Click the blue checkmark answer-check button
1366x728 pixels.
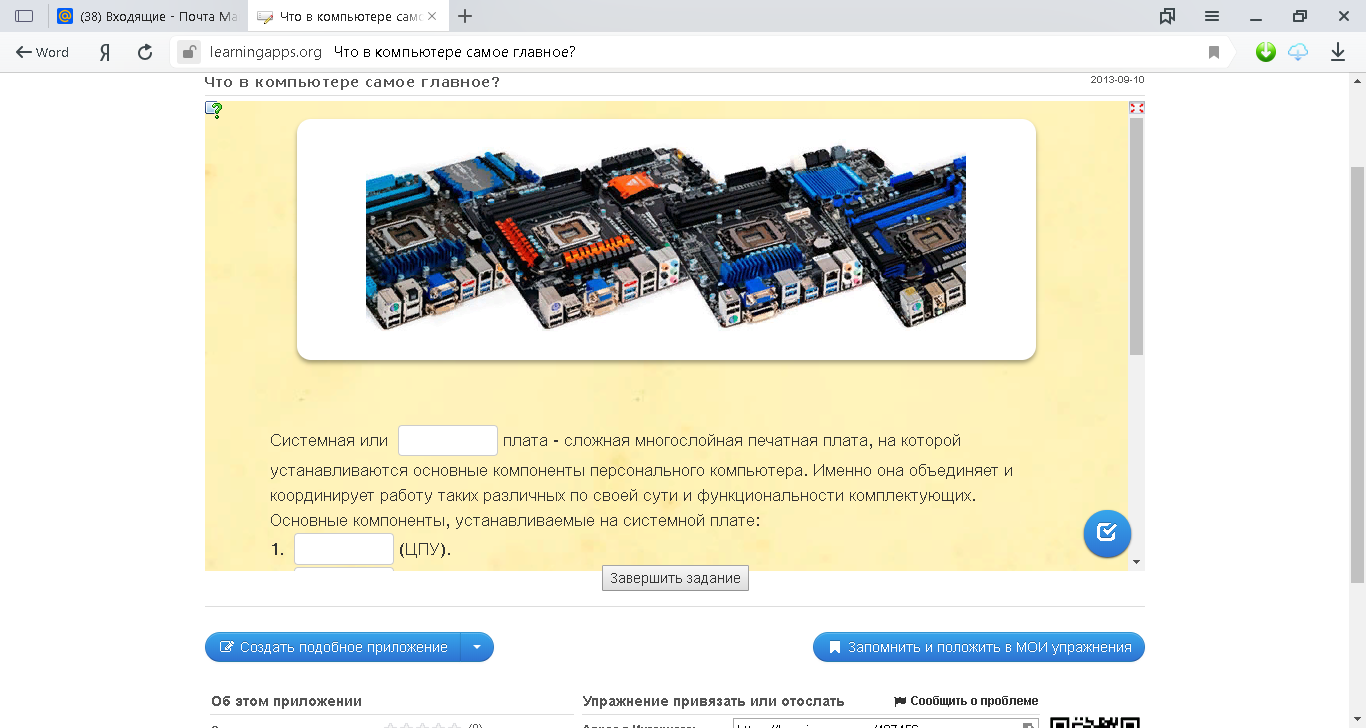coord(1106,533)
